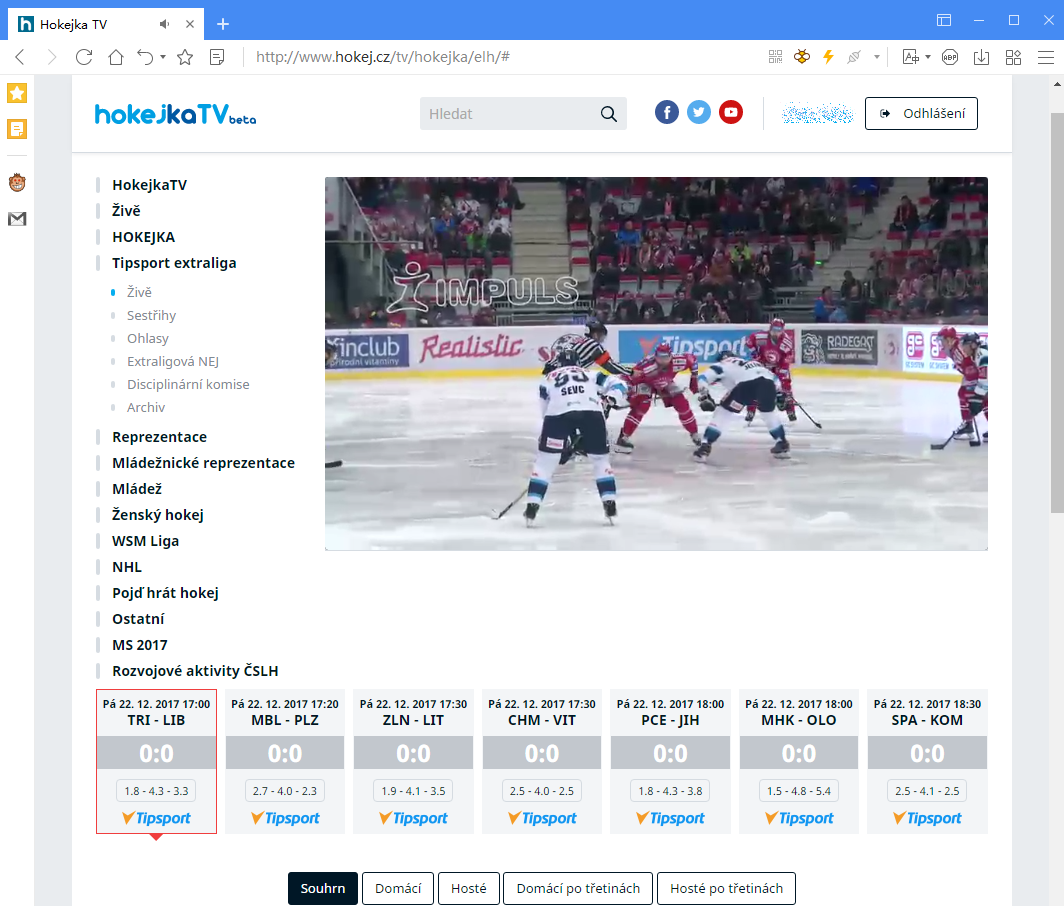Image resolution: width=1064 pixels, height=906 pixels.
Task: Go to the browser home page
Action: (116, 57)
